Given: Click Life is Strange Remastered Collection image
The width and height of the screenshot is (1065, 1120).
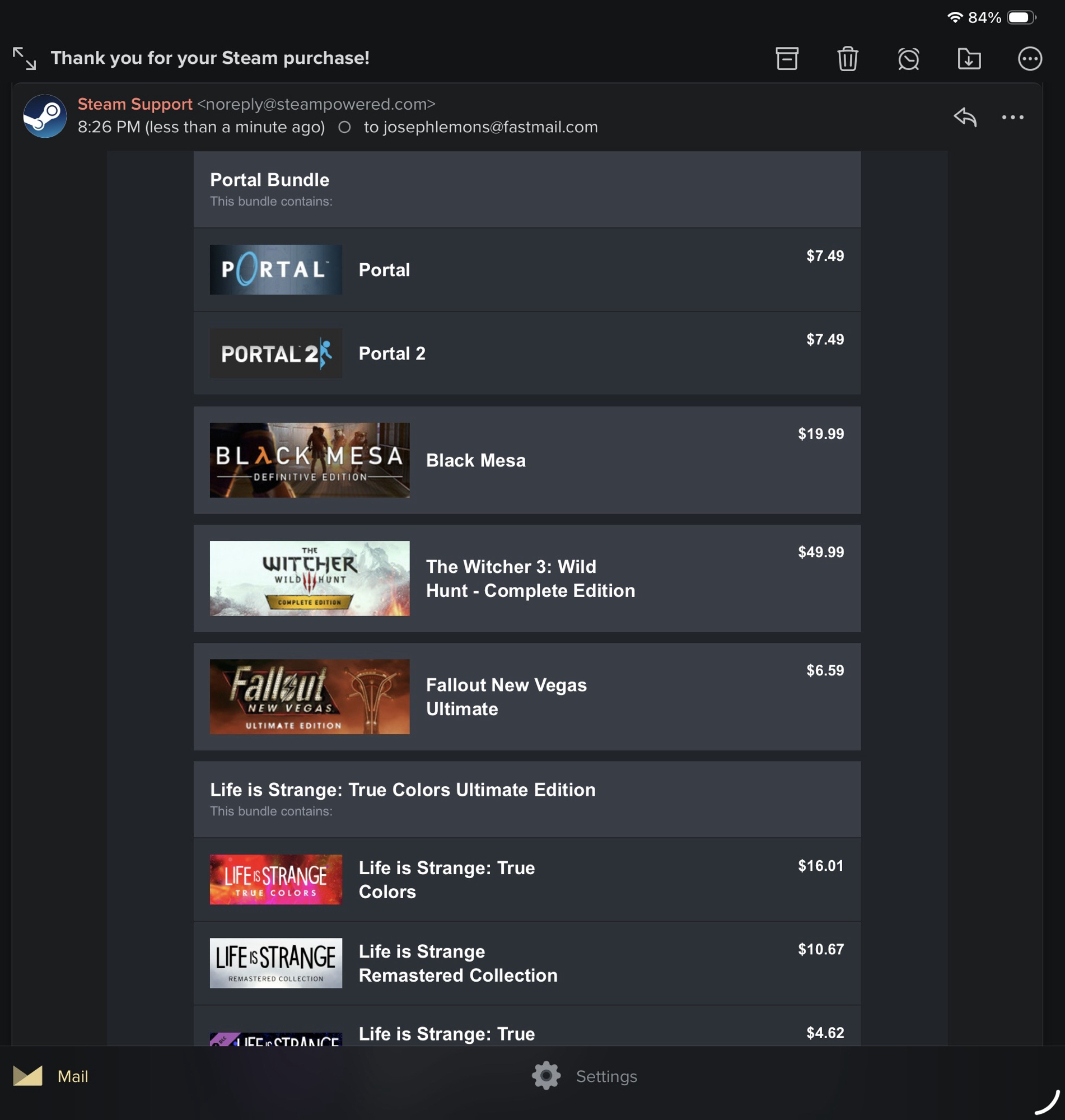Looking at the screenshot, I should pyautogui.click(x=276, y=963).
